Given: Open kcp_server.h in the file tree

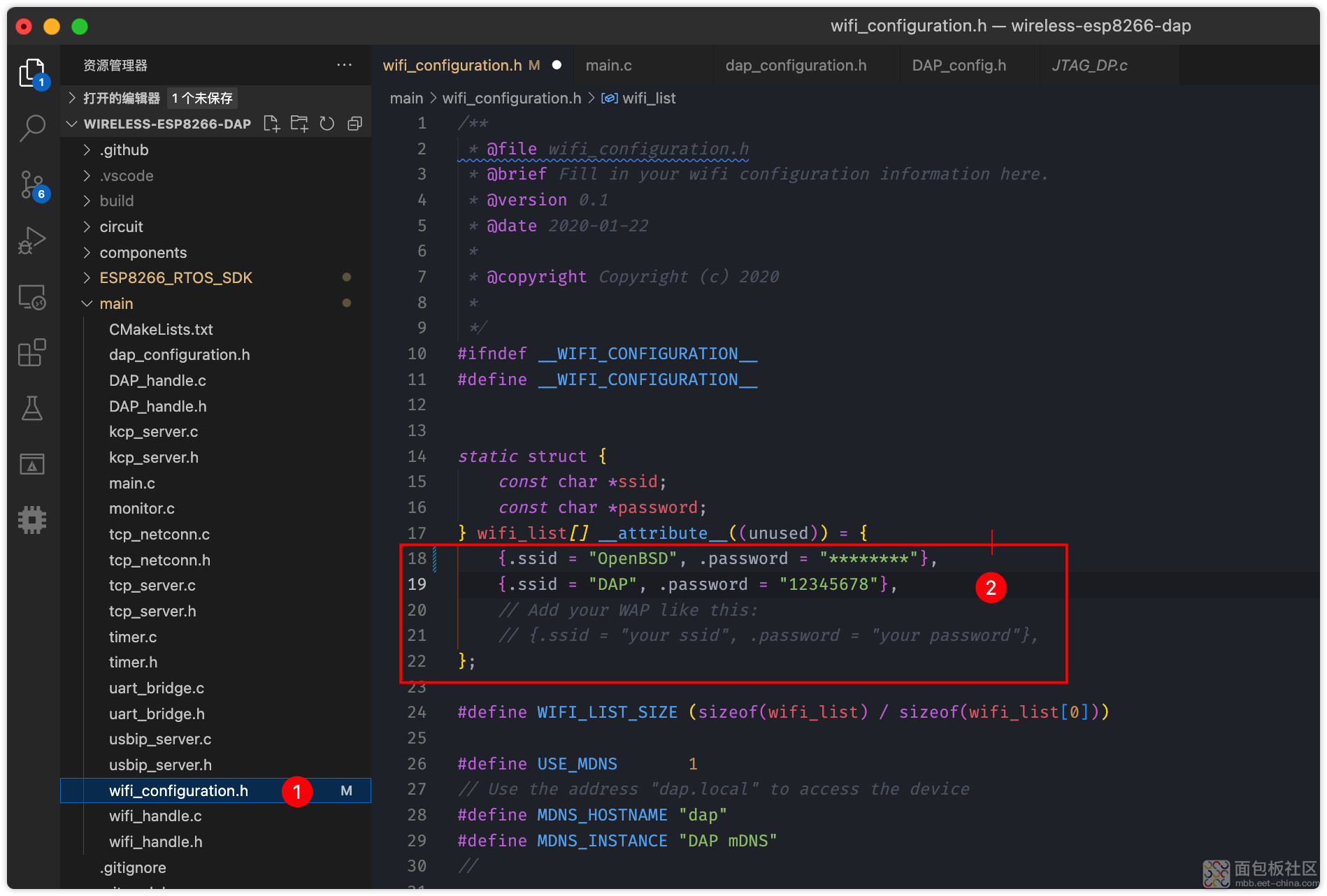Looking at the screenshot, I should pos(153,458).
